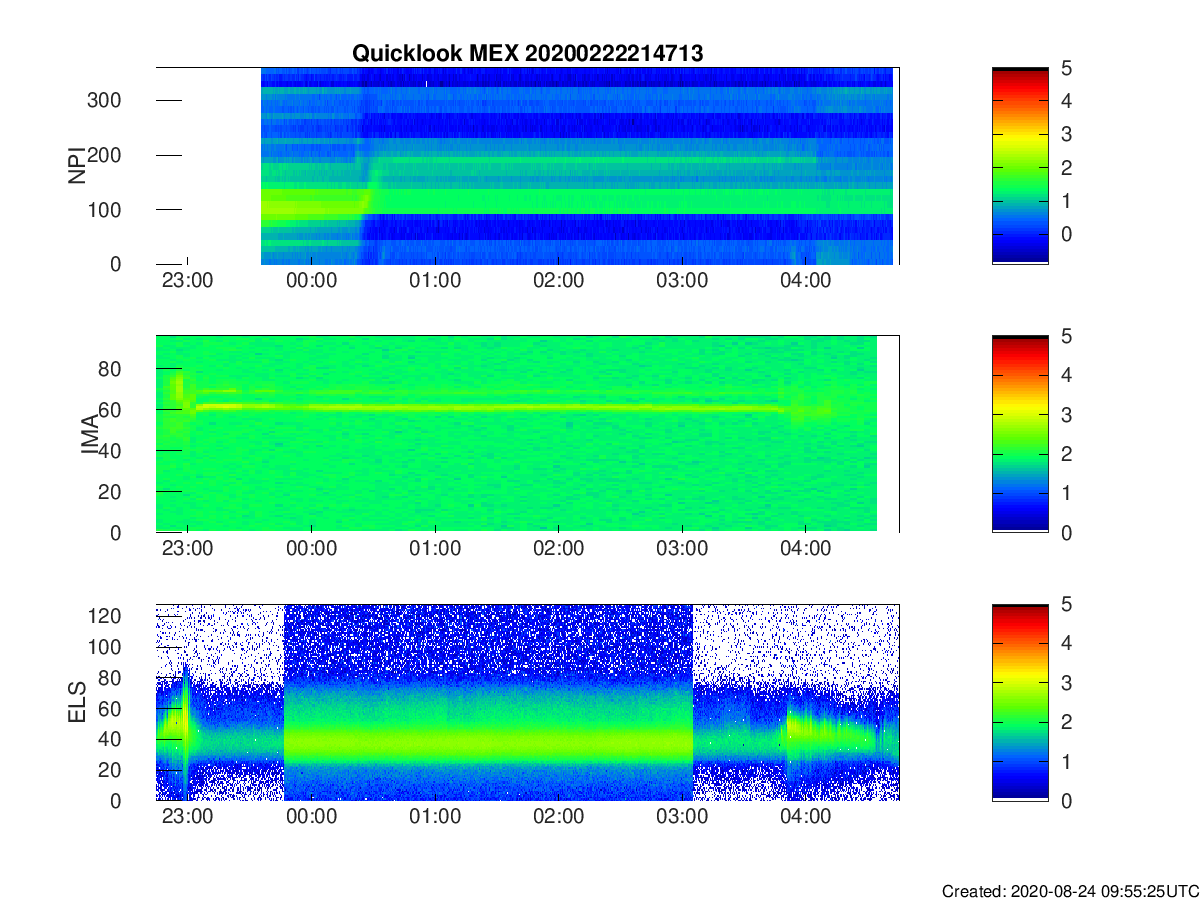Click "01:00" under the NPI plot
The height and width of the screenshot is (900, 1200).
pyautogui.click(x=435, y=281)
